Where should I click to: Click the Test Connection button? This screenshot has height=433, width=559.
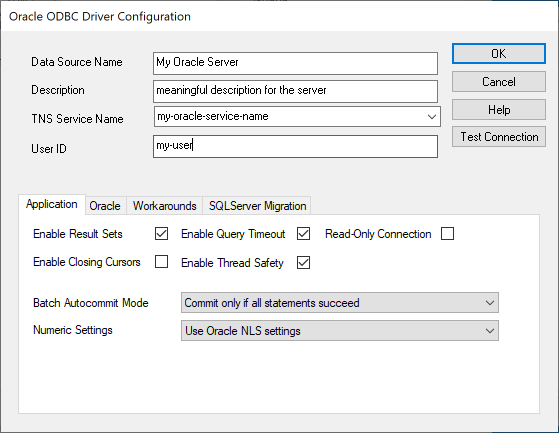pos(499,136)
